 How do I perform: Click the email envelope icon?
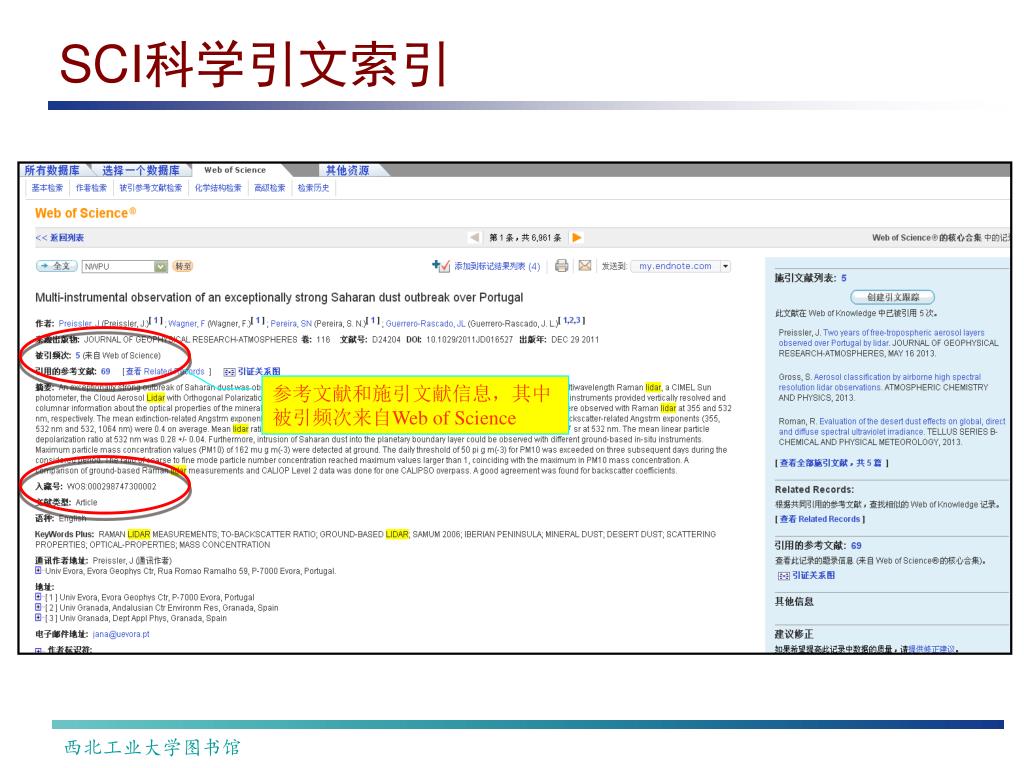[x=584, y=266]
